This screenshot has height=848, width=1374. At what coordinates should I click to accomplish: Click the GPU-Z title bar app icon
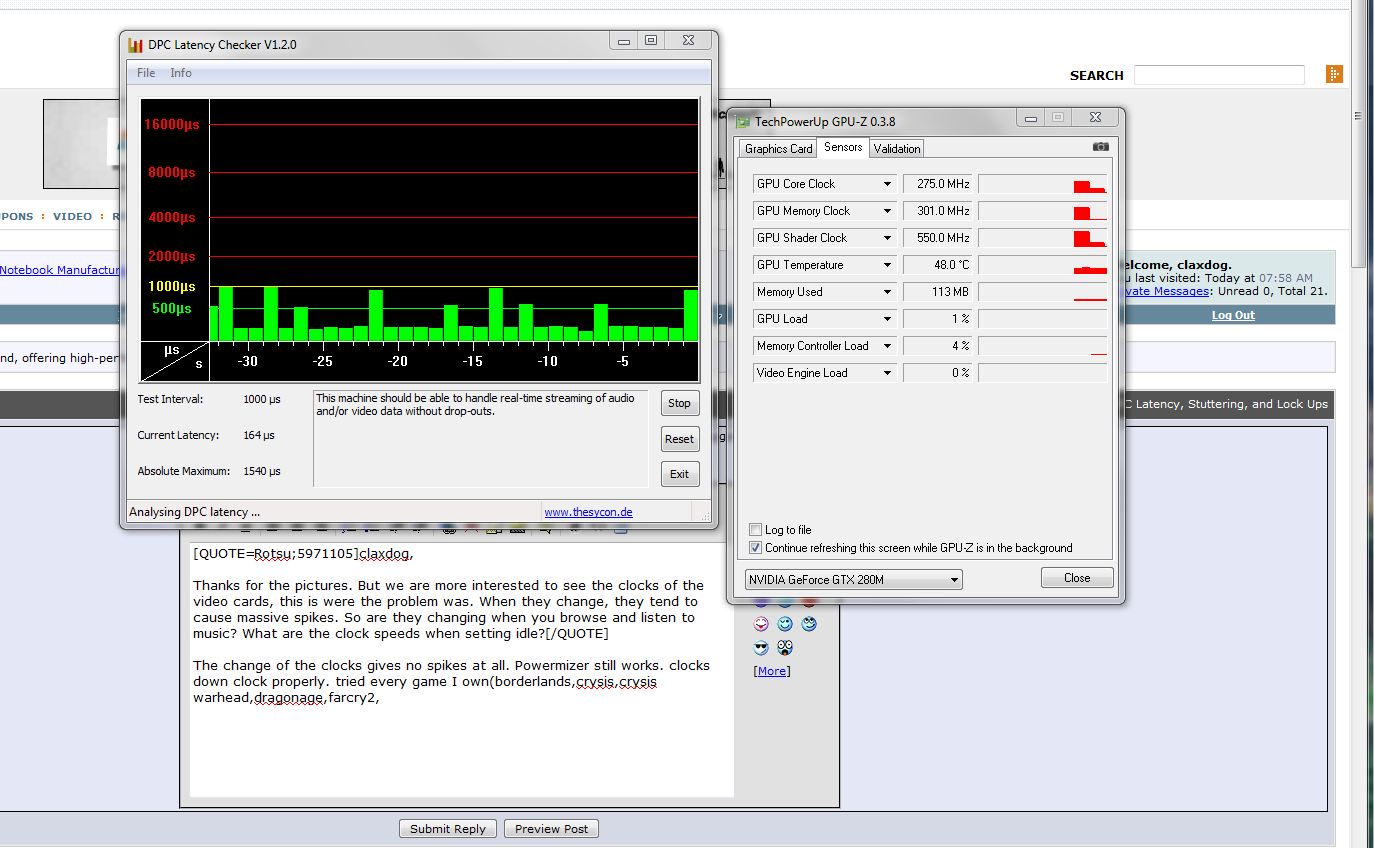(x=742, y=121)
